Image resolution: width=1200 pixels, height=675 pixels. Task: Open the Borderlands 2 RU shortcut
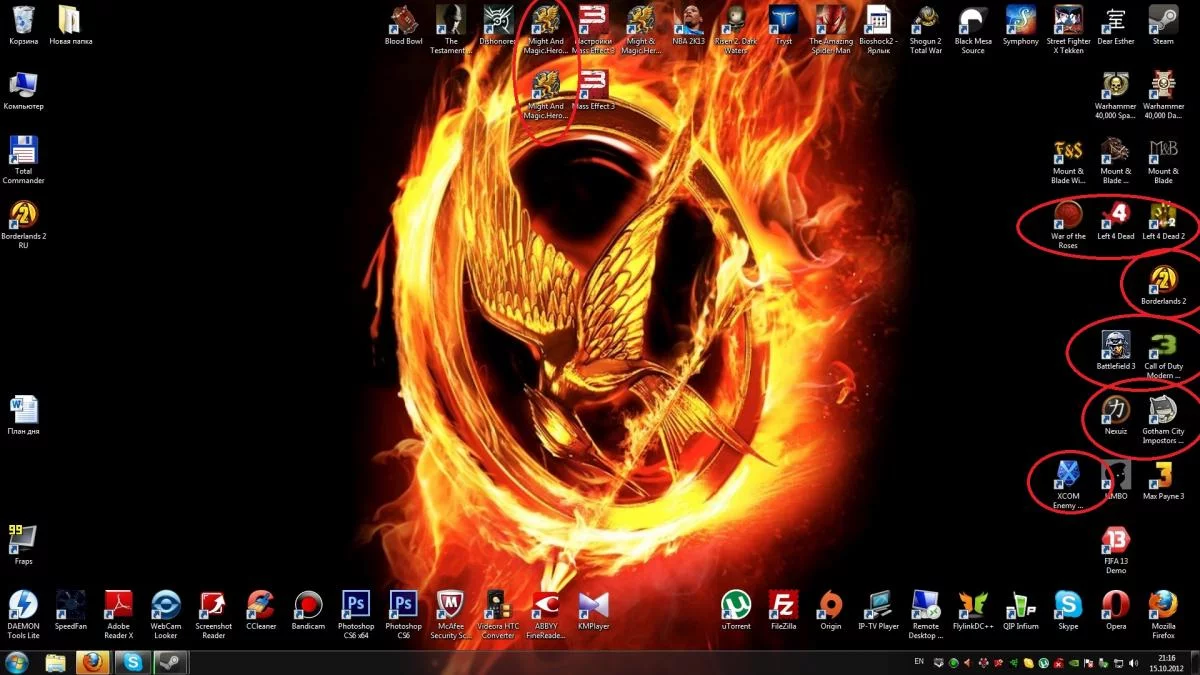pyautogui.click(x=24, y=225)
